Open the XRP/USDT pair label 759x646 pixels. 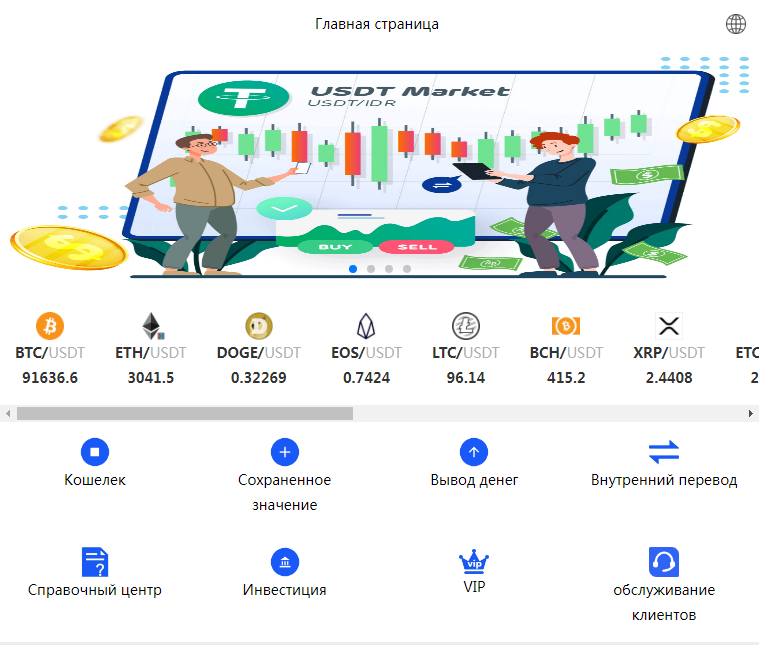tap(669, 353)
